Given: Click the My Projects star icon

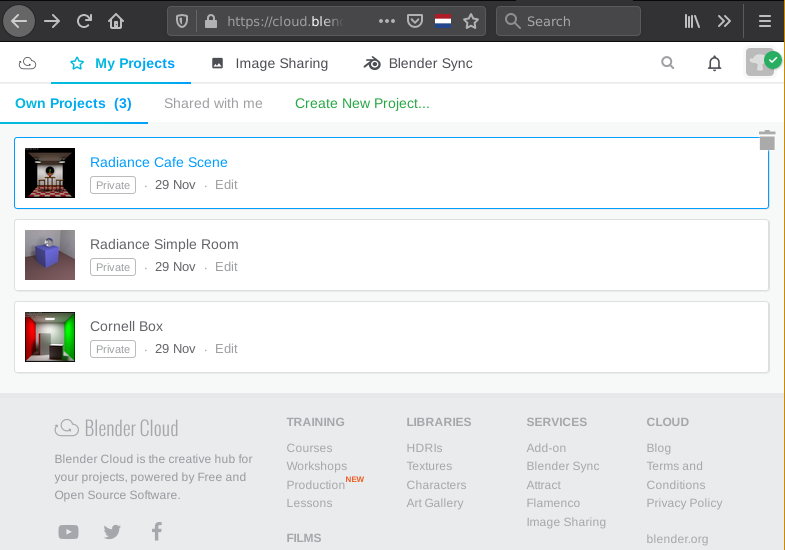Looking at the screenshot, I should [77, 63].
